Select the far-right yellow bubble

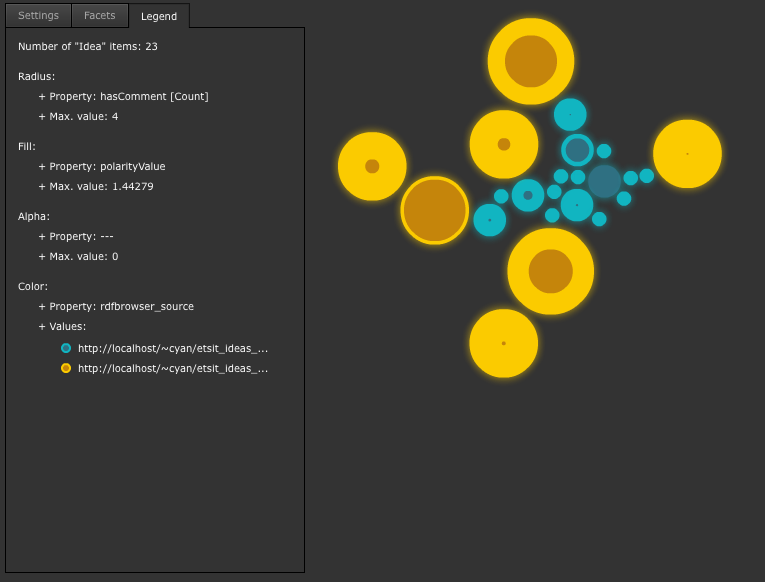pyautogui.click(x=687, y=154)
